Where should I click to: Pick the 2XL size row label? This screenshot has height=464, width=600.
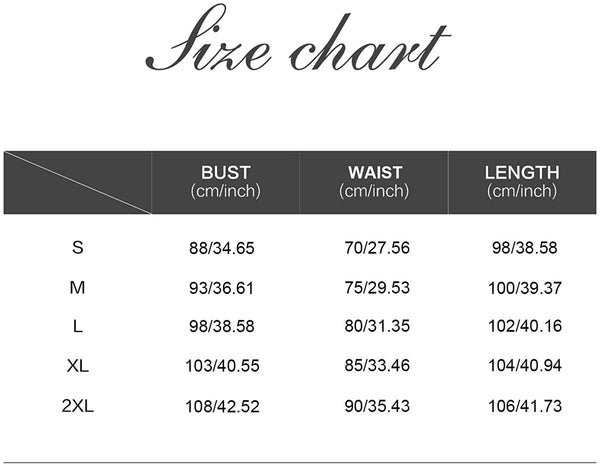(x=78, y=407)
